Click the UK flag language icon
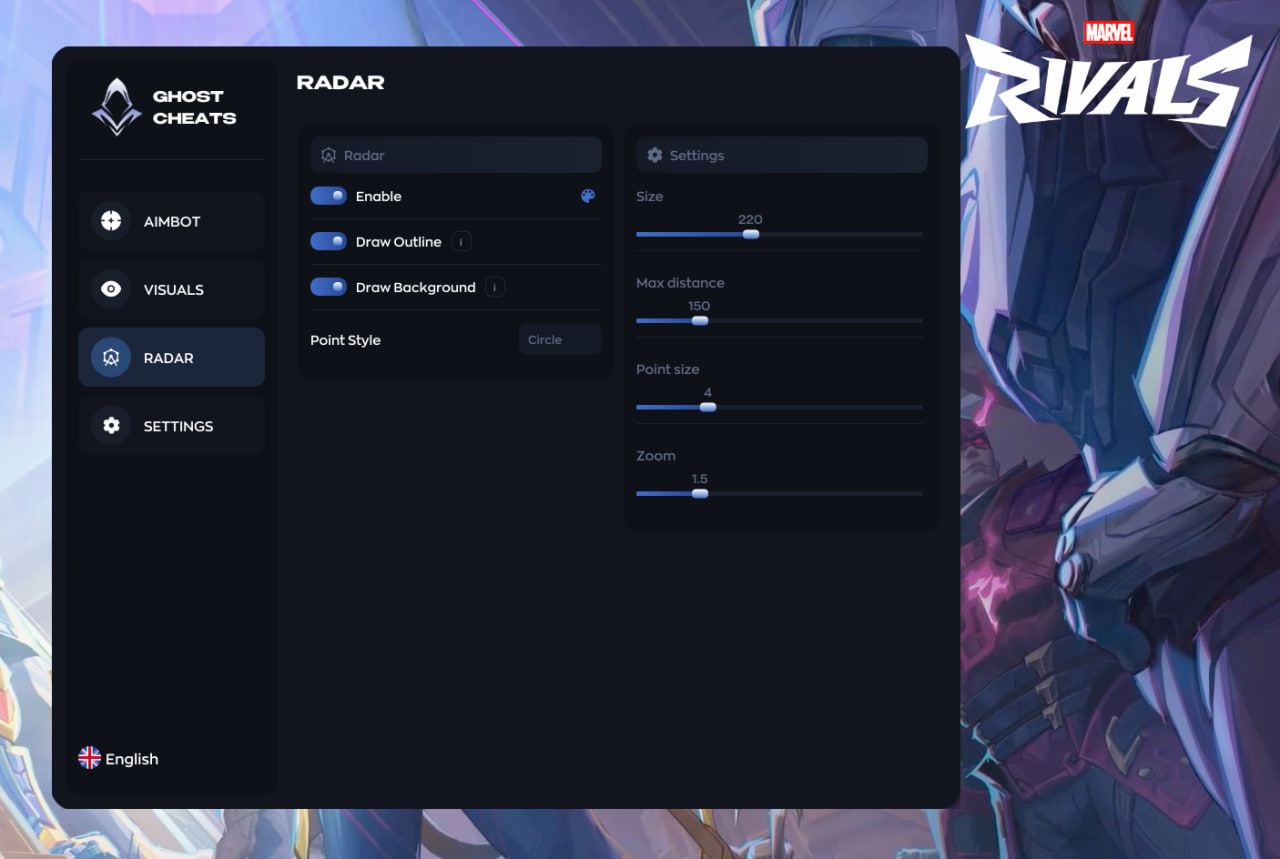Image resolution: width=1280 pixels, height=859 pixels. [90, 758]
